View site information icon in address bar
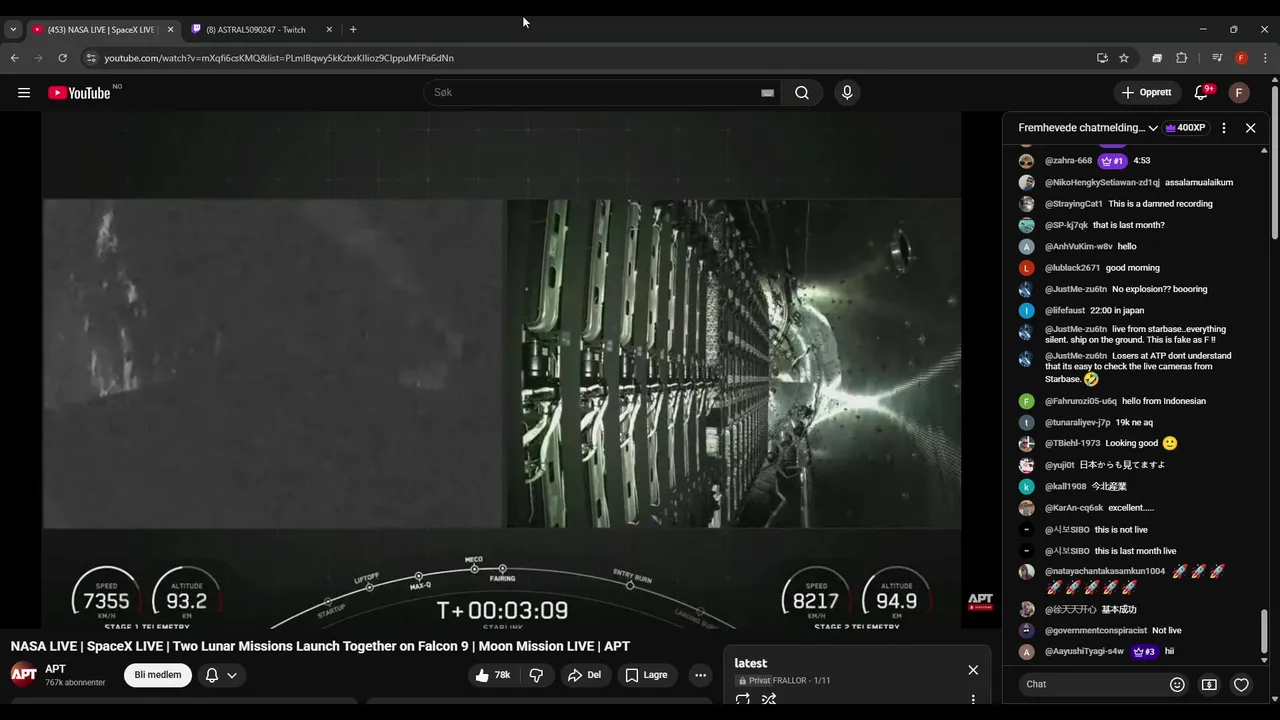This screenshot has height=720, width=1280. click(91, 58)
